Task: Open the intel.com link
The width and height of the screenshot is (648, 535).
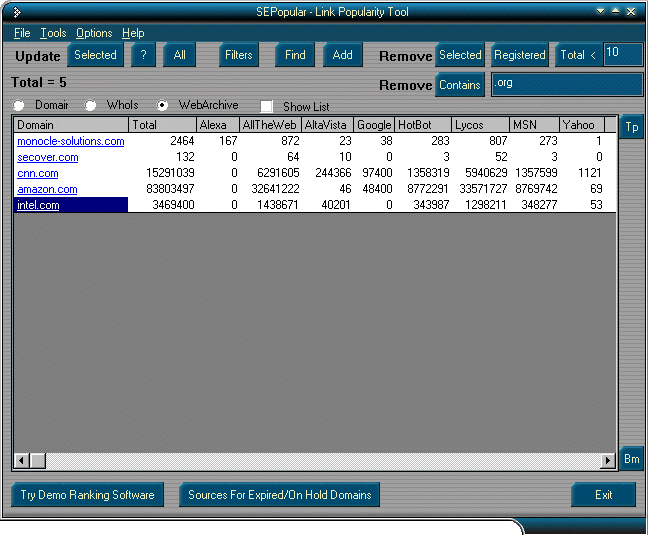Action: tap(38, 205)
